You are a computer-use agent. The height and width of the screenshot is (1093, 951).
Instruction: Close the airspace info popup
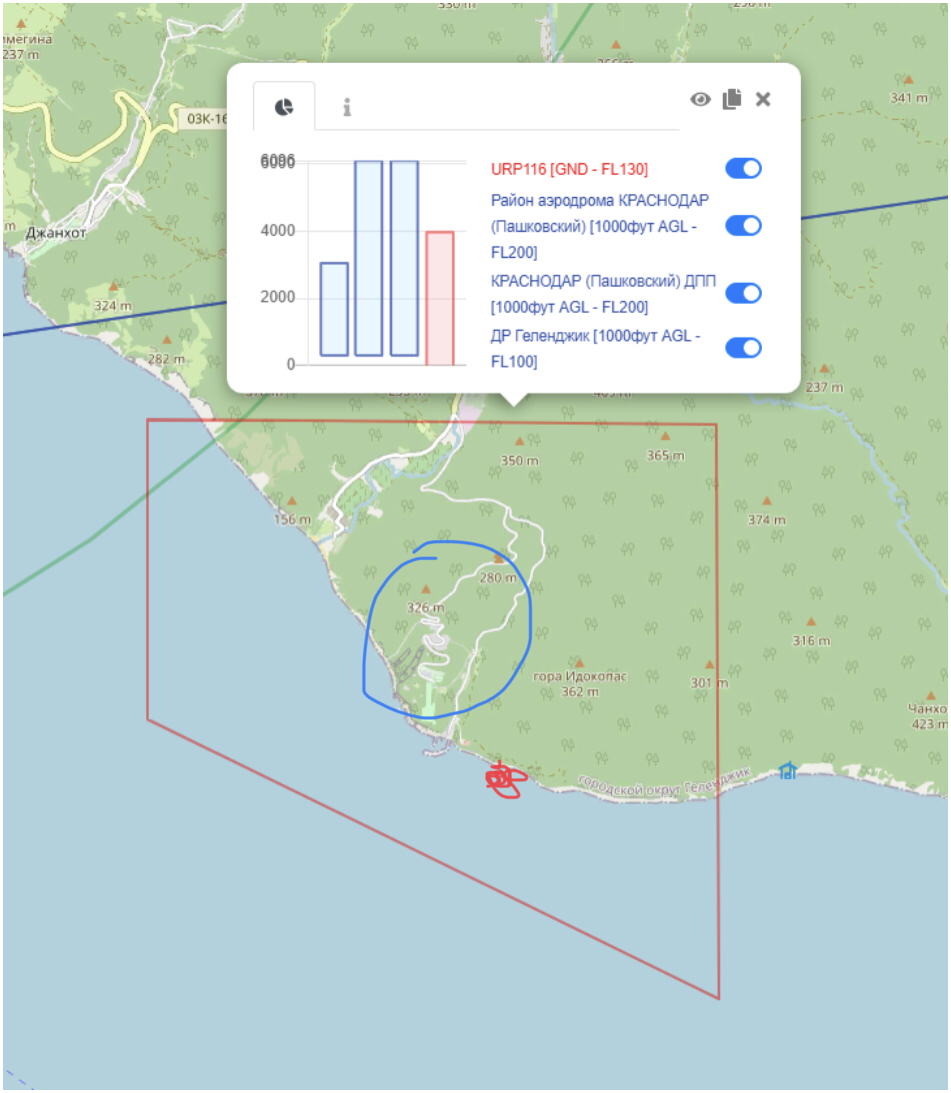click(x=763, y=99)
